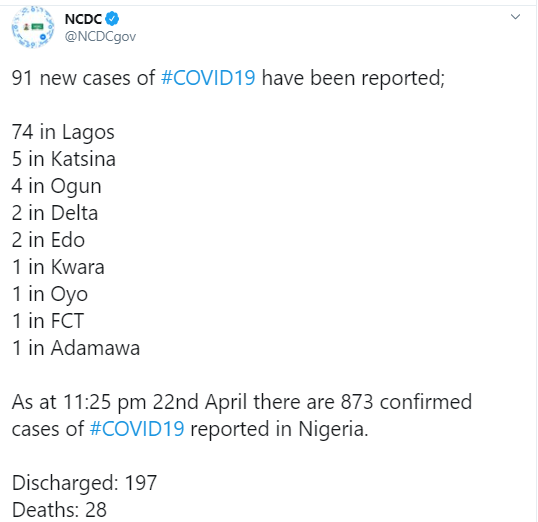538x522 pixels.
Task: Click the 'Deaths: 28' line
Action: pyautogui.click(x=59, y=510)
